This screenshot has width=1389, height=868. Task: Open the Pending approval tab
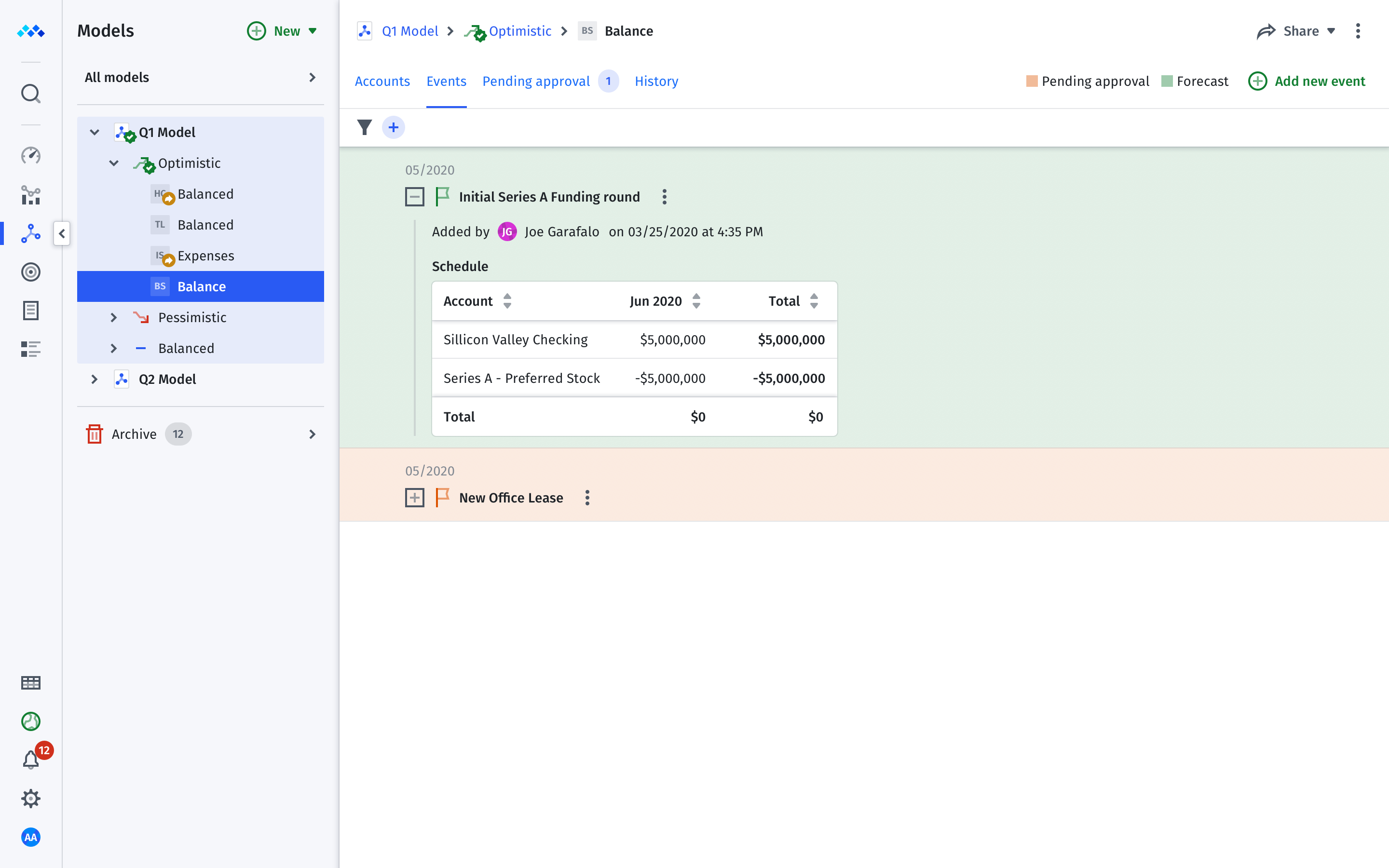[535, 81]
